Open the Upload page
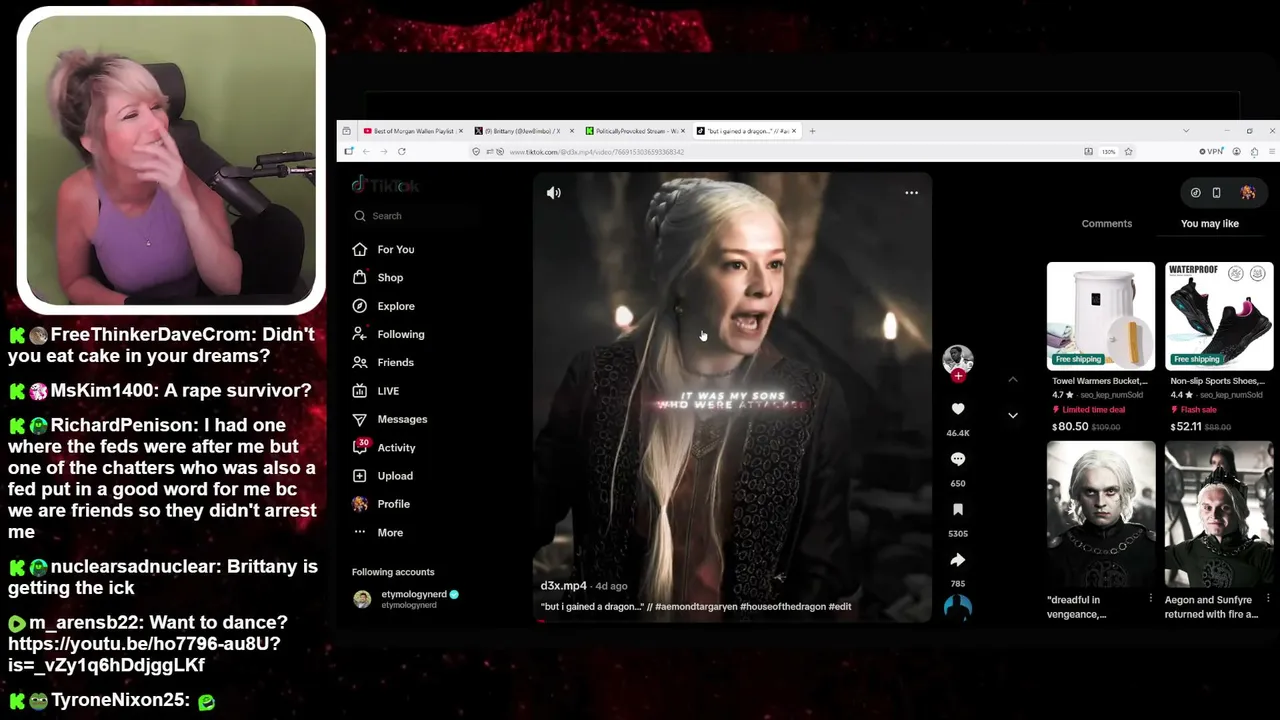The image size is (1280, 720). coord(383,476)
